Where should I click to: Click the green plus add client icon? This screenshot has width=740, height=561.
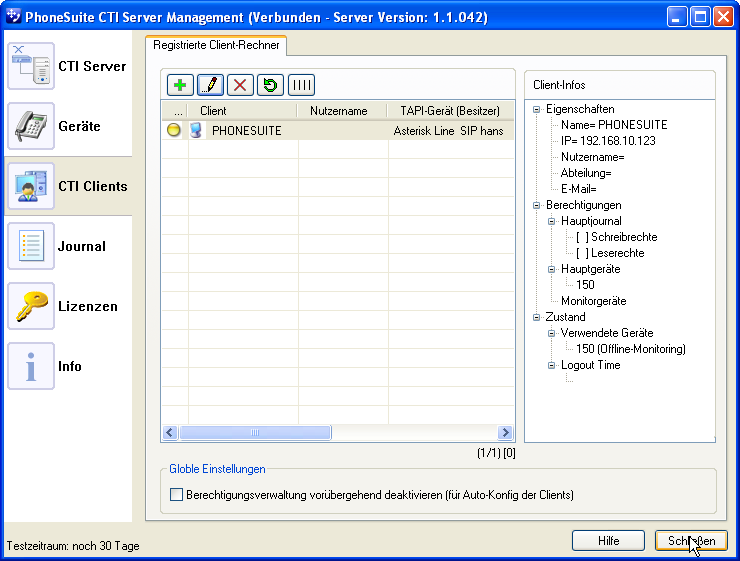179,85
